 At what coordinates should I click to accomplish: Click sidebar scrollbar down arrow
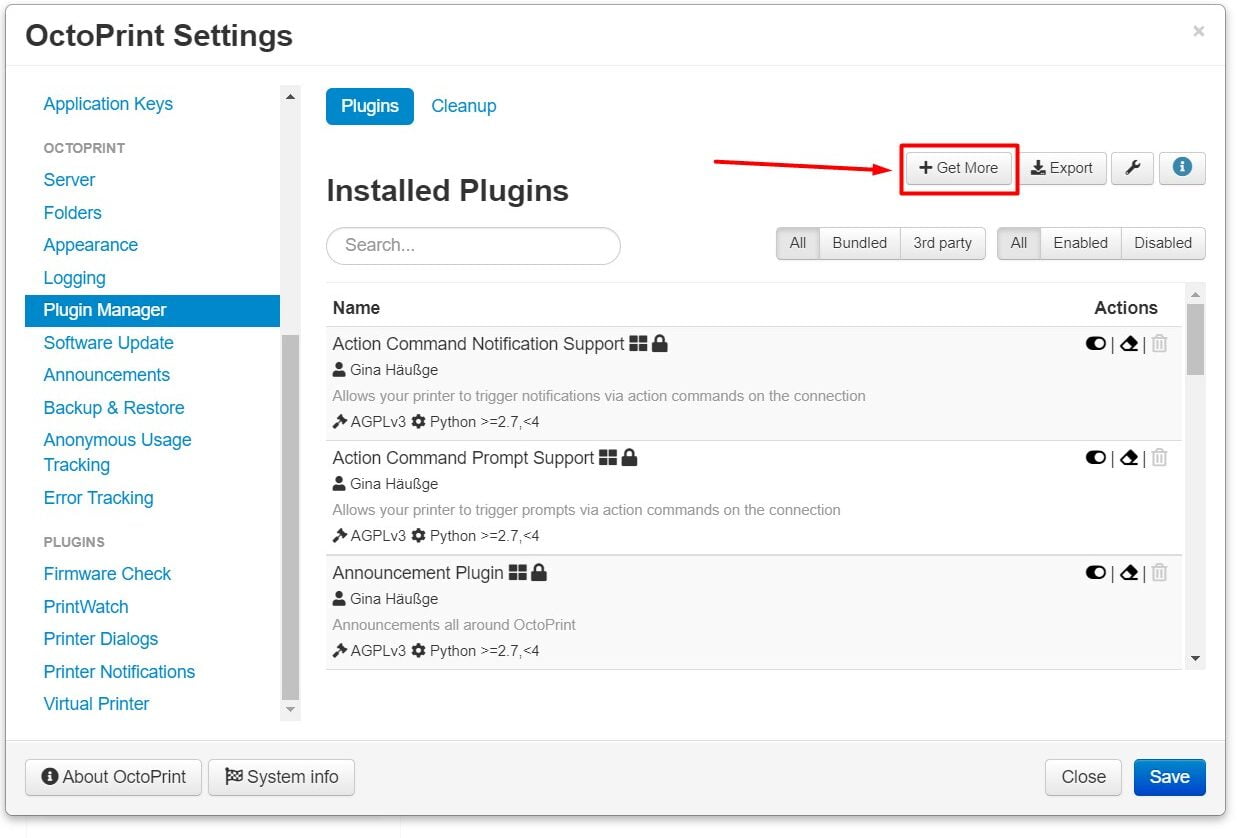[x=291, y=709]
